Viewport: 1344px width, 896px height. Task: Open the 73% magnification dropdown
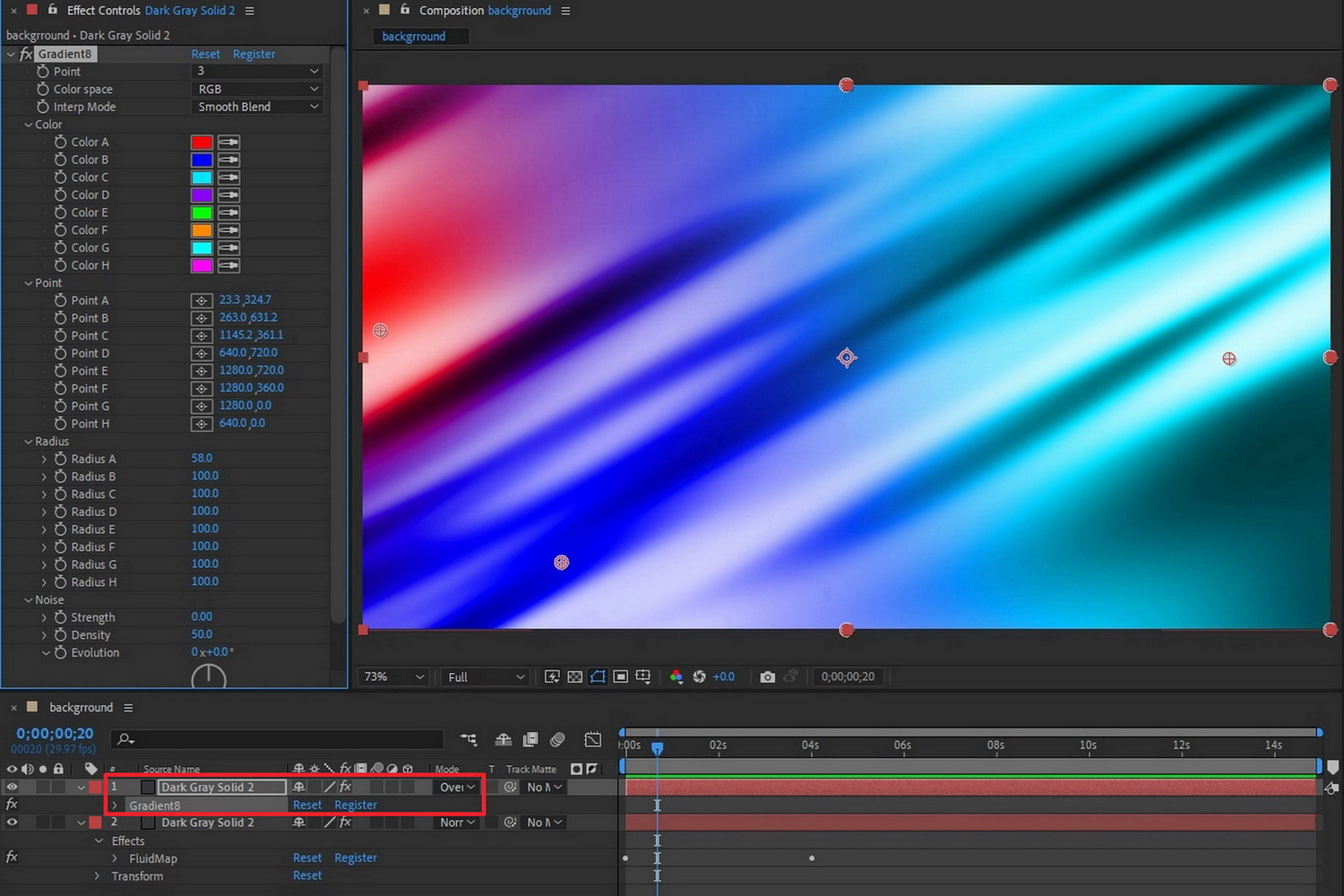coord(393,676)
